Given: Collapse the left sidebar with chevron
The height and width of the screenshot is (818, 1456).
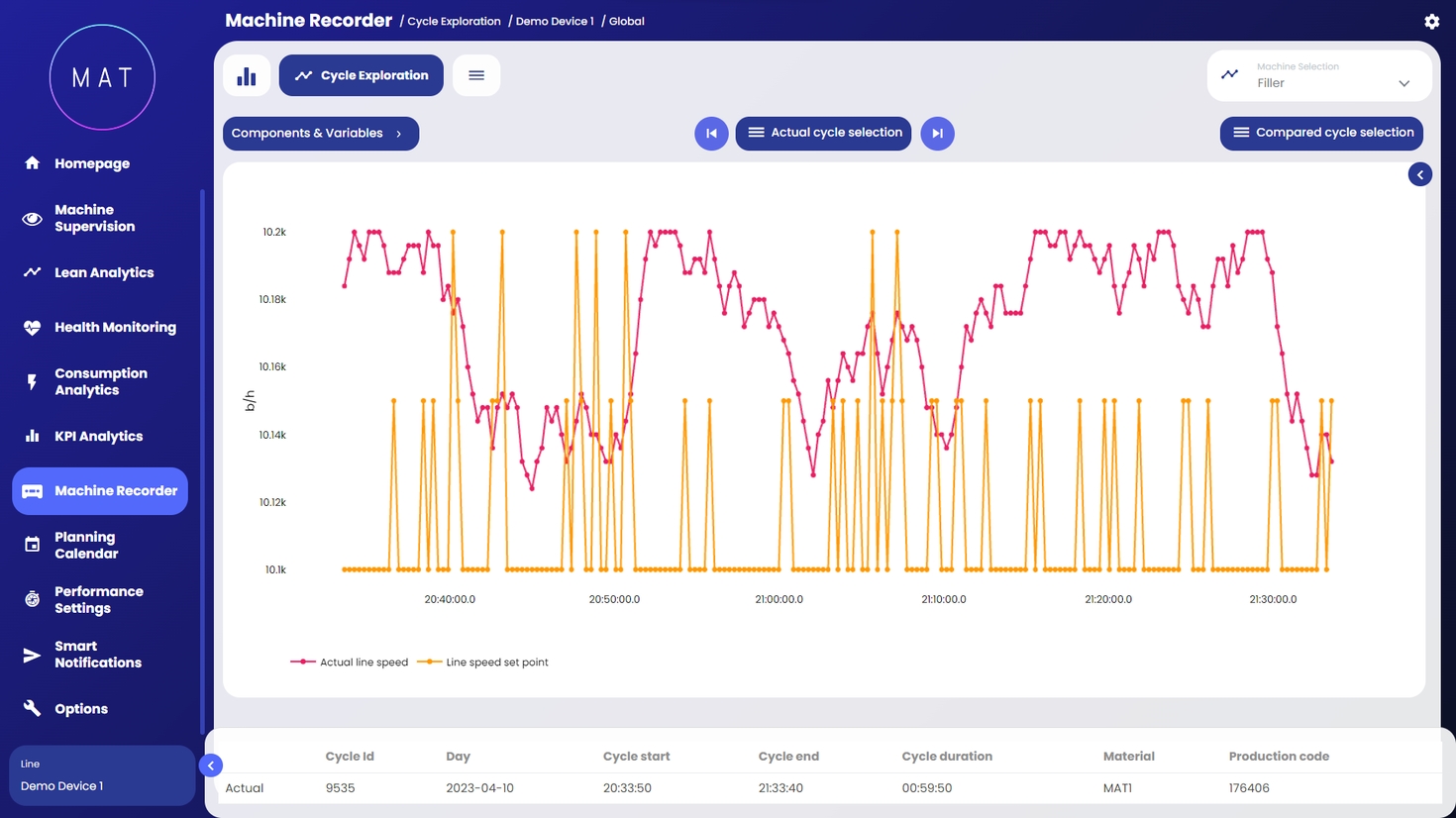Looking at the screenshot, I should point(211,766).
